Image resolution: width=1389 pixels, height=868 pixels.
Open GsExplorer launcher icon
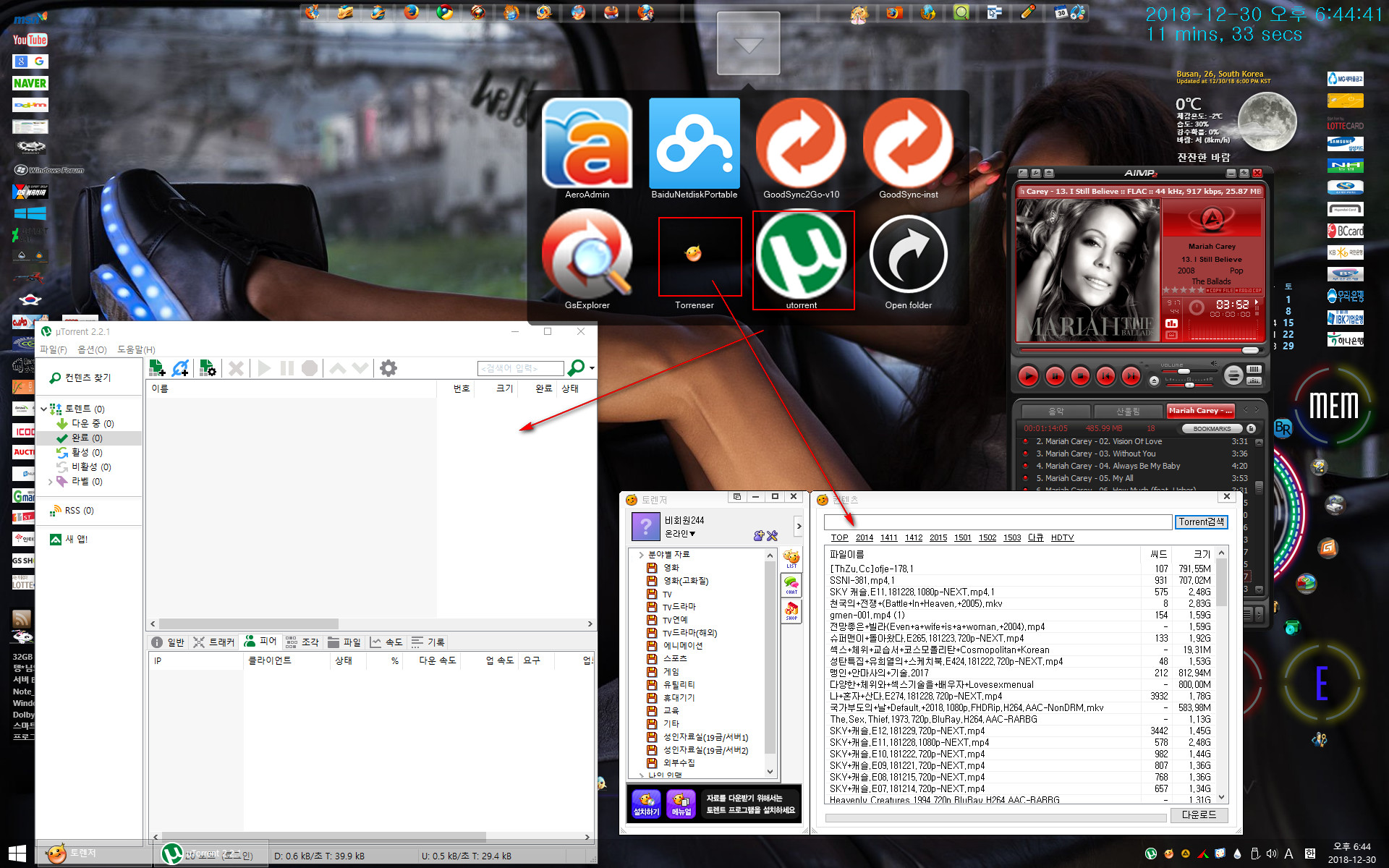pos(587,255)
